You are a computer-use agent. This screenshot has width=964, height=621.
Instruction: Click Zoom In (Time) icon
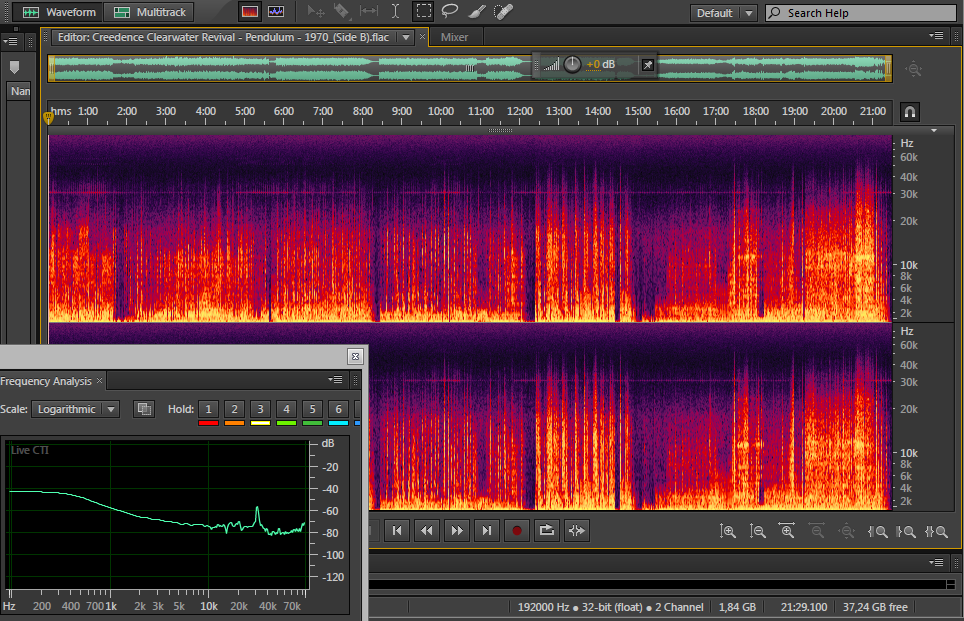point(787,531)
